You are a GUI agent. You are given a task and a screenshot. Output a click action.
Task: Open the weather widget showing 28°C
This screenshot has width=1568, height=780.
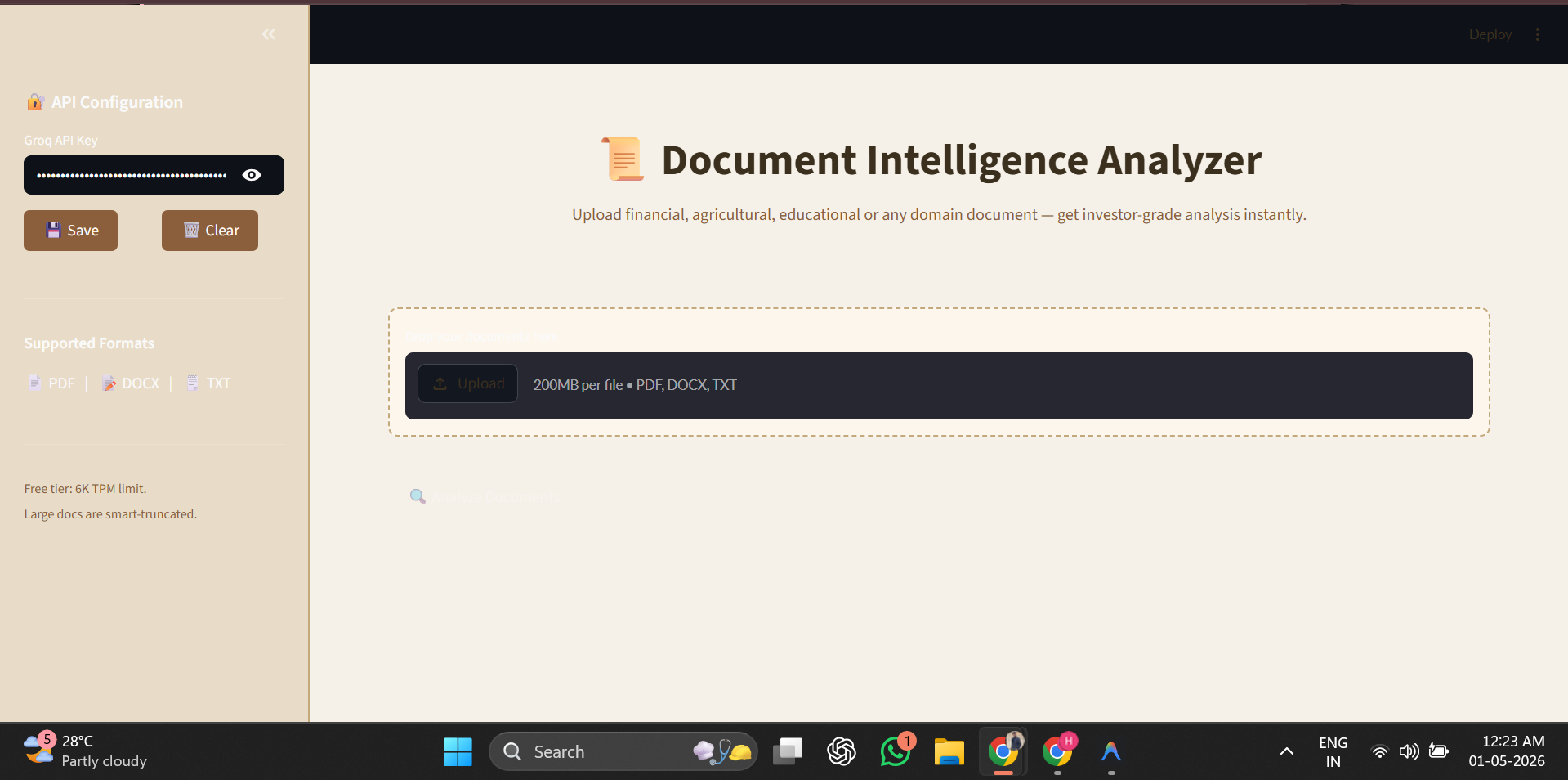85,751
